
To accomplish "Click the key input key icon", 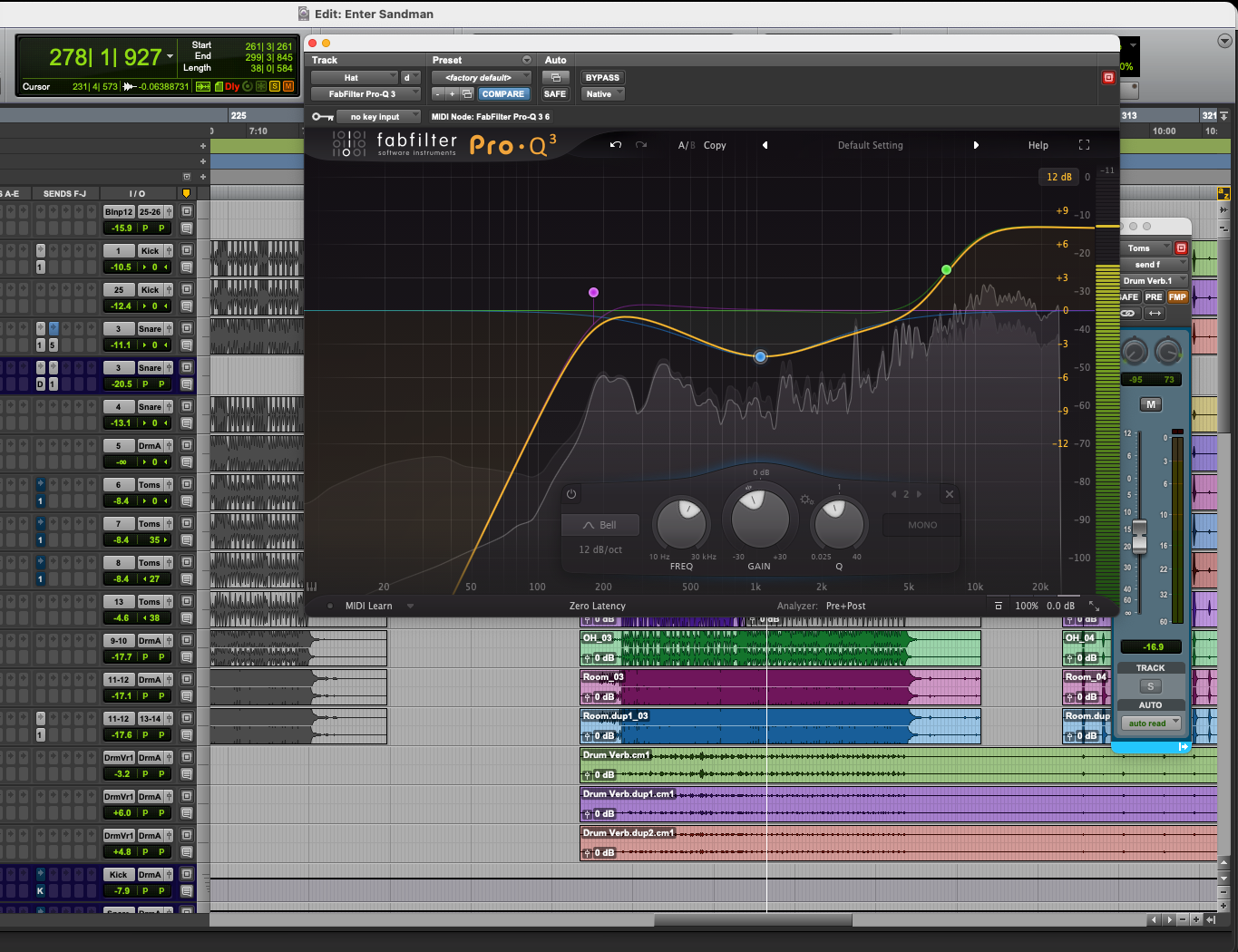I will (322, 117).
